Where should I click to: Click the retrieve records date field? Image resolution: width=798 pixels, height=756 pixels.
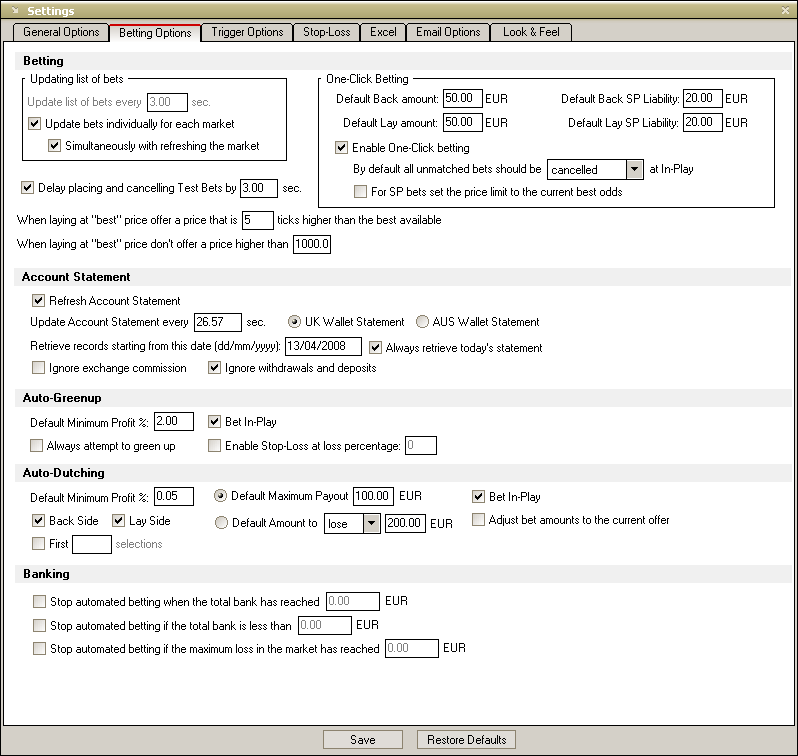pos(323,346)
